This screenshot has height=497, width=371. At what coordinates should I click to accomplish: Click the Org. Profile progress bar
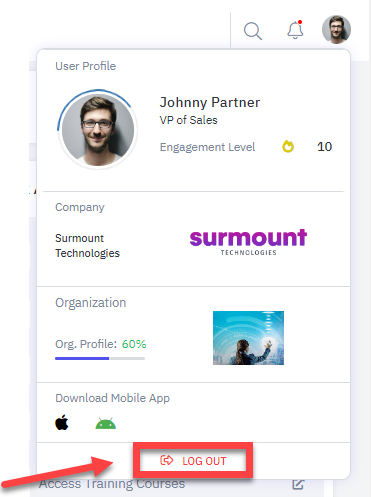pos(100,358)
